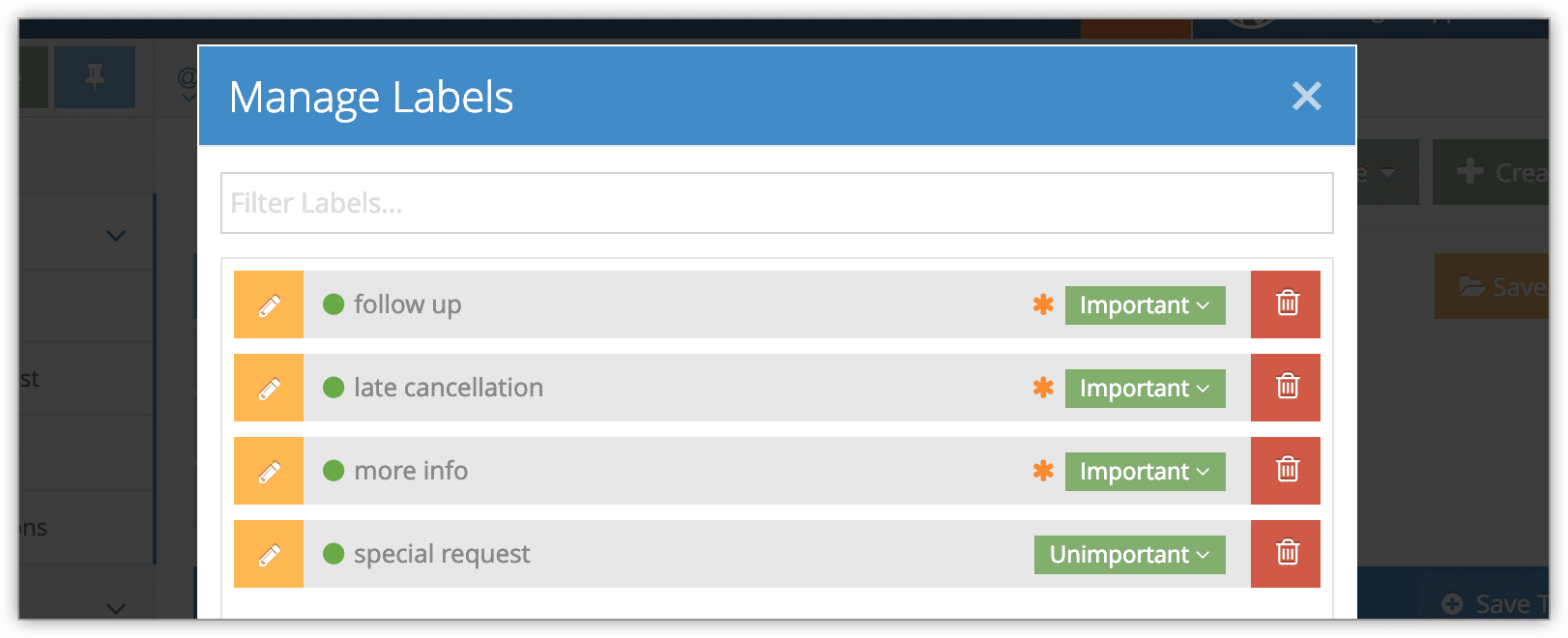Open Important dropdown for more info
The image size is (1568, 638).
pos(1146,472)
